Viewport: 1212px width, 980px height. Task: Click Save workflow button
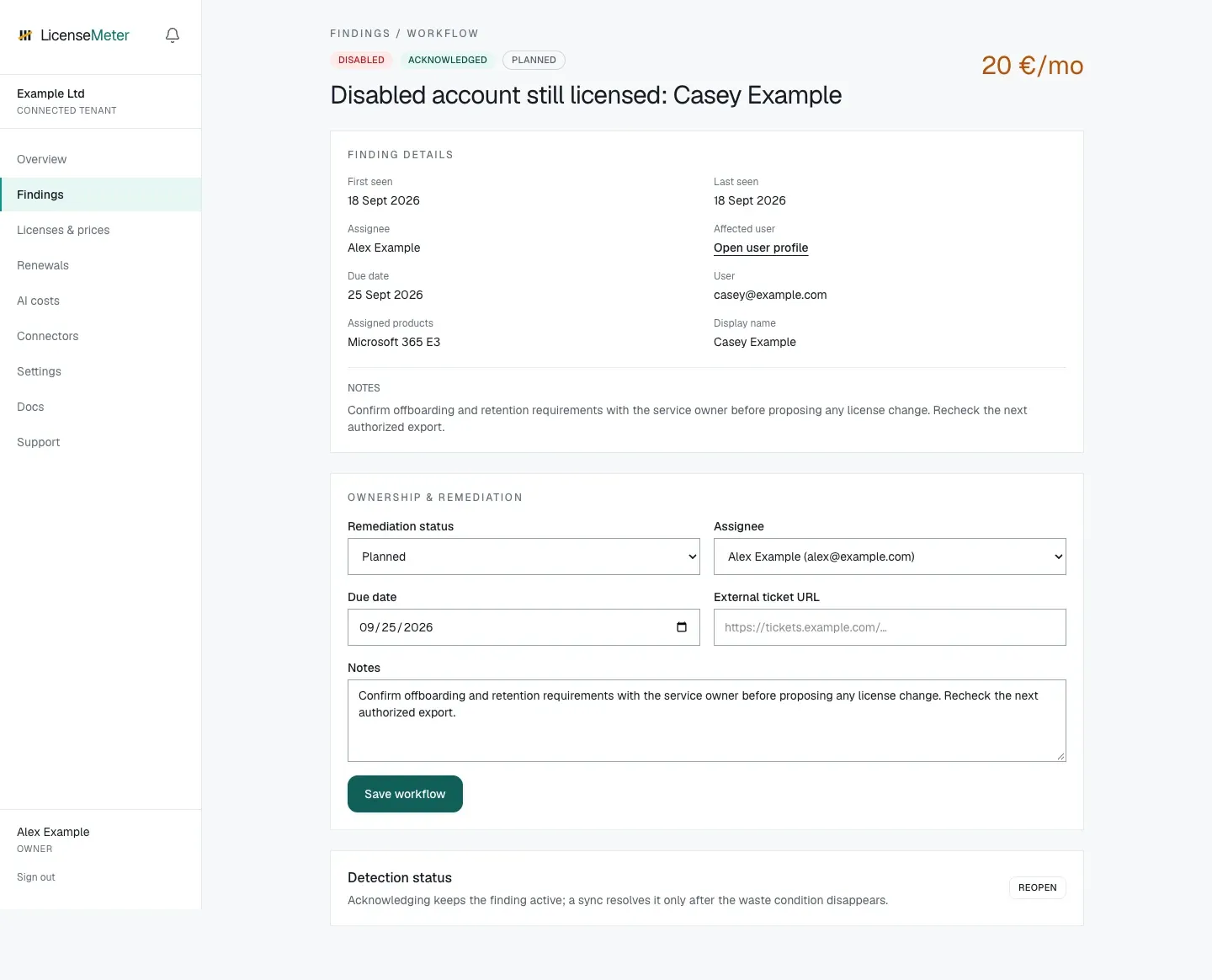pos(405,794)
